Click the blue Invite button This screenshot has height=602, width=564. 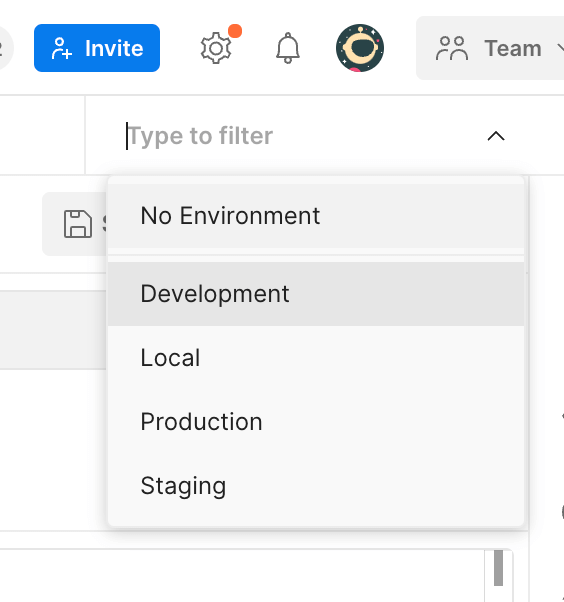(97, 48)
